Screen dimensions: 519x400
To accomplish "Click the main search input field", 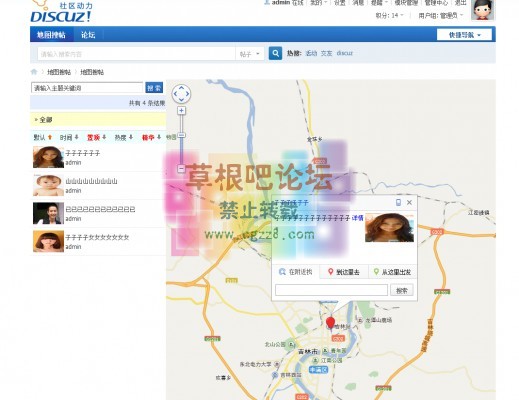I will click(x=136, y=54).
